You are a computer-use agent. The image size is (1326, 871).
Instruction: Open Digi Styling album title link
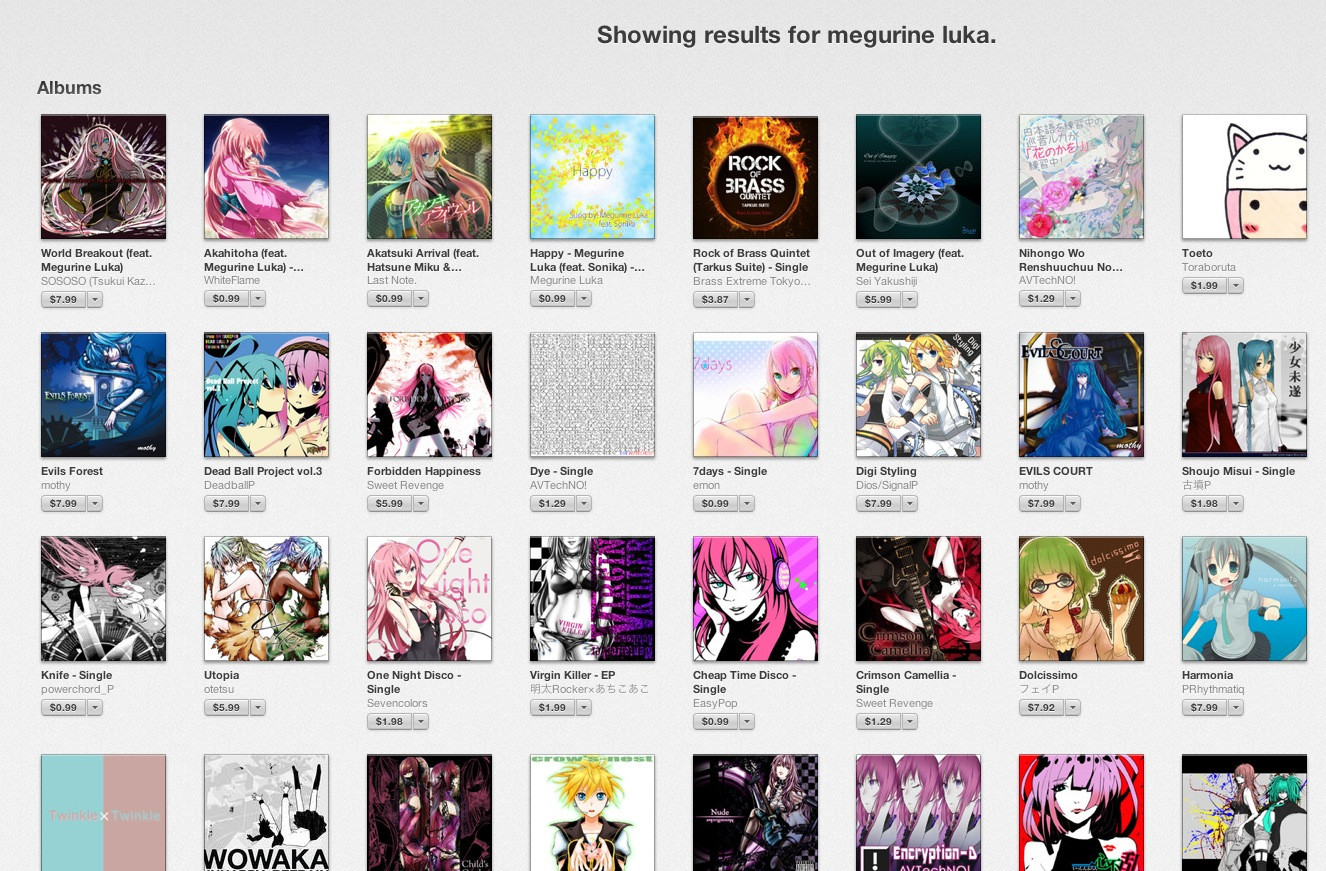[x=886, y=471]
